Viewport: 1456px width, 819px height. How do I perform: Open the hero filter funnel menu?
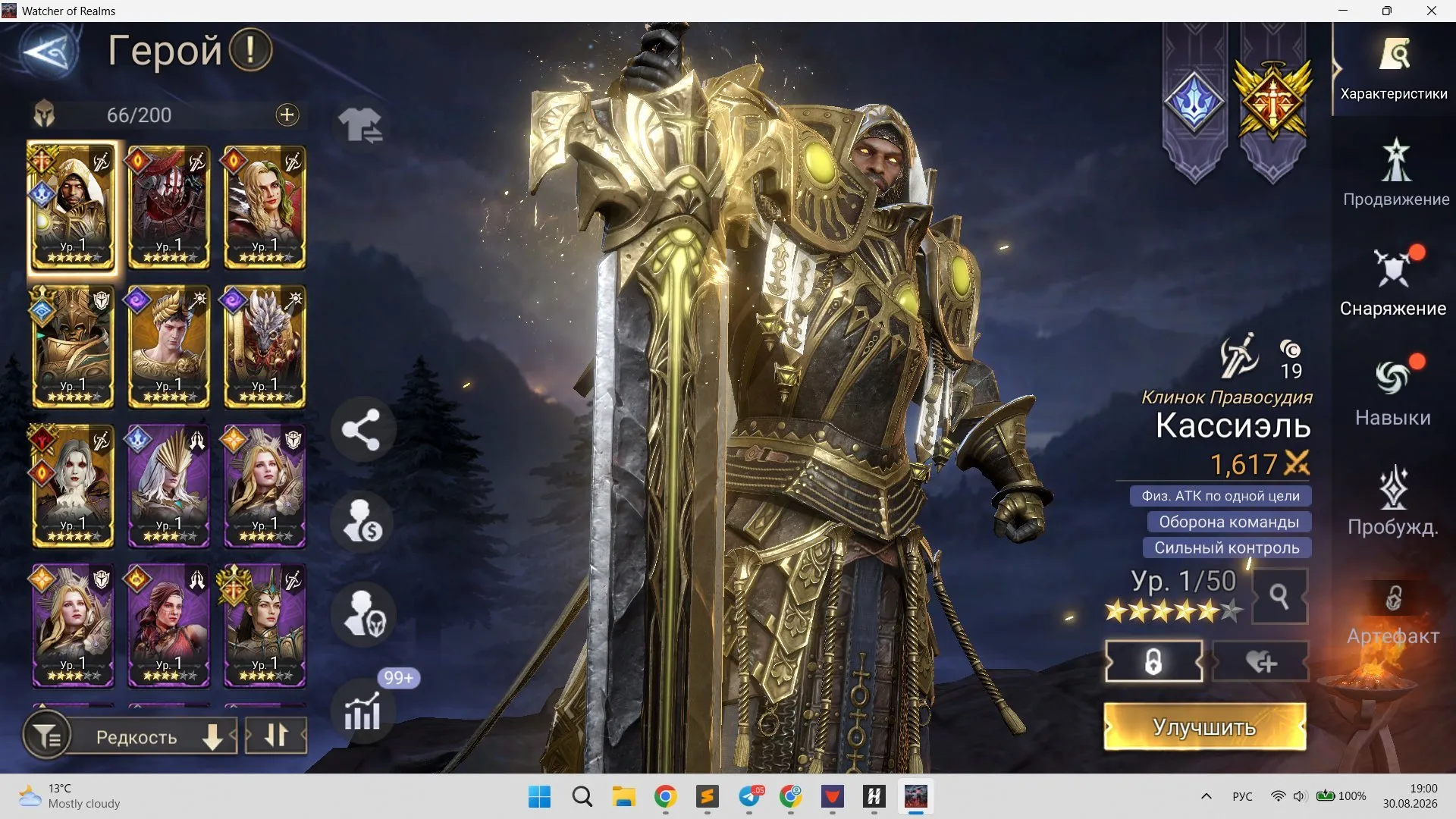pos(47,736)
